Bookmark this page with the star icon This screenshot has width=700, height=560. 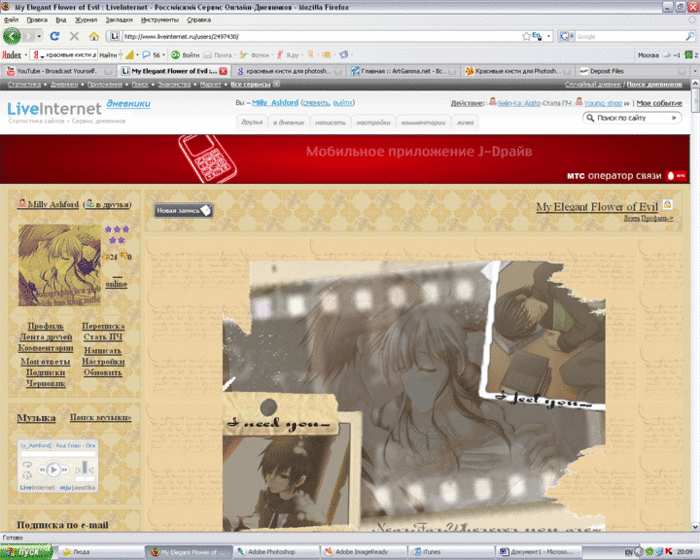click(x=526, y=36)
